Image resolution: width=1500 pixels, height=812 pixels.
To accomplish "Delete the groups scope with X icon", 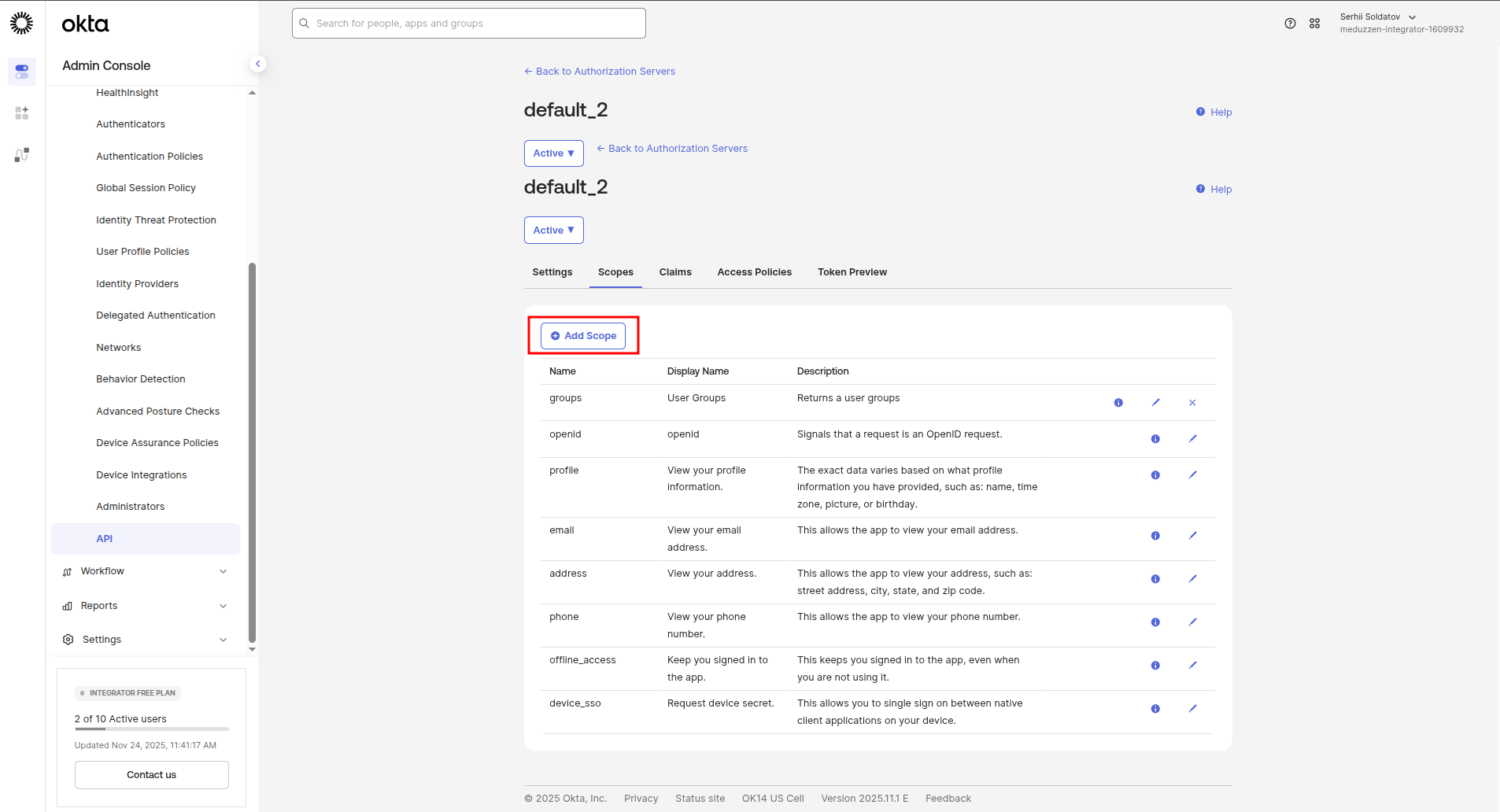I will 1192,403.
